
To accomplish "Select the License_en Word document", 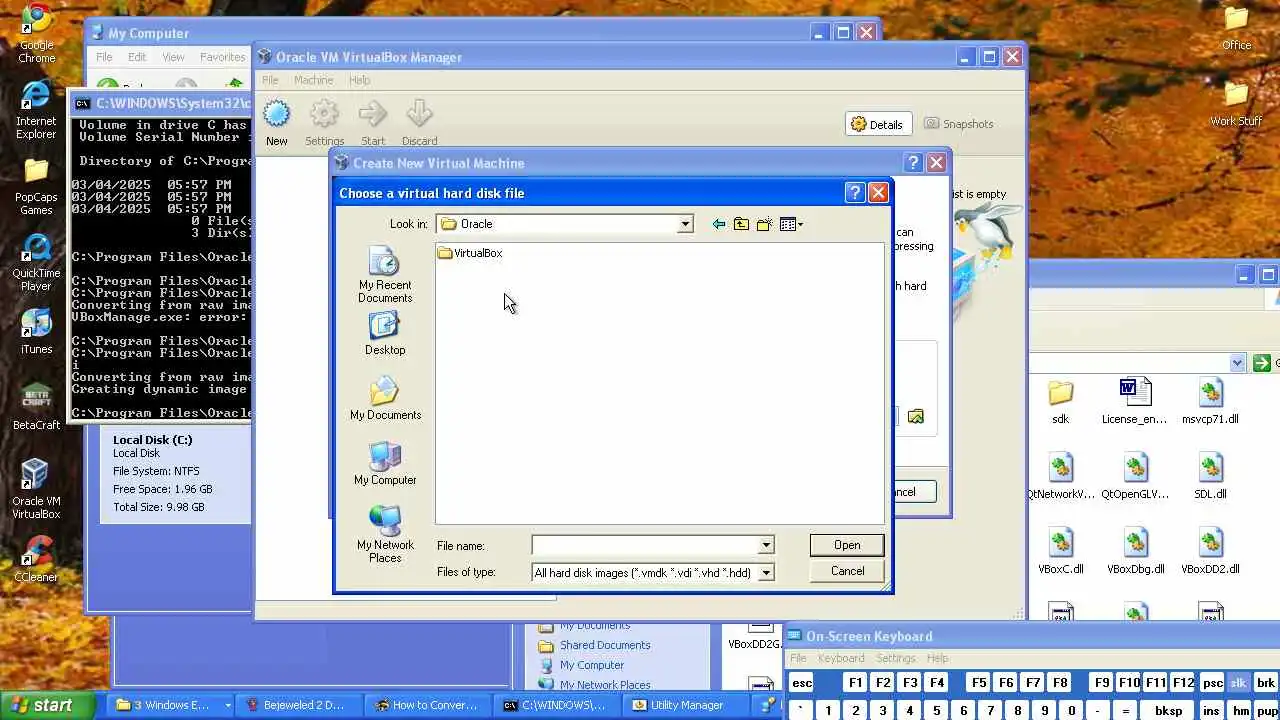I will [x=1135, y=402].
